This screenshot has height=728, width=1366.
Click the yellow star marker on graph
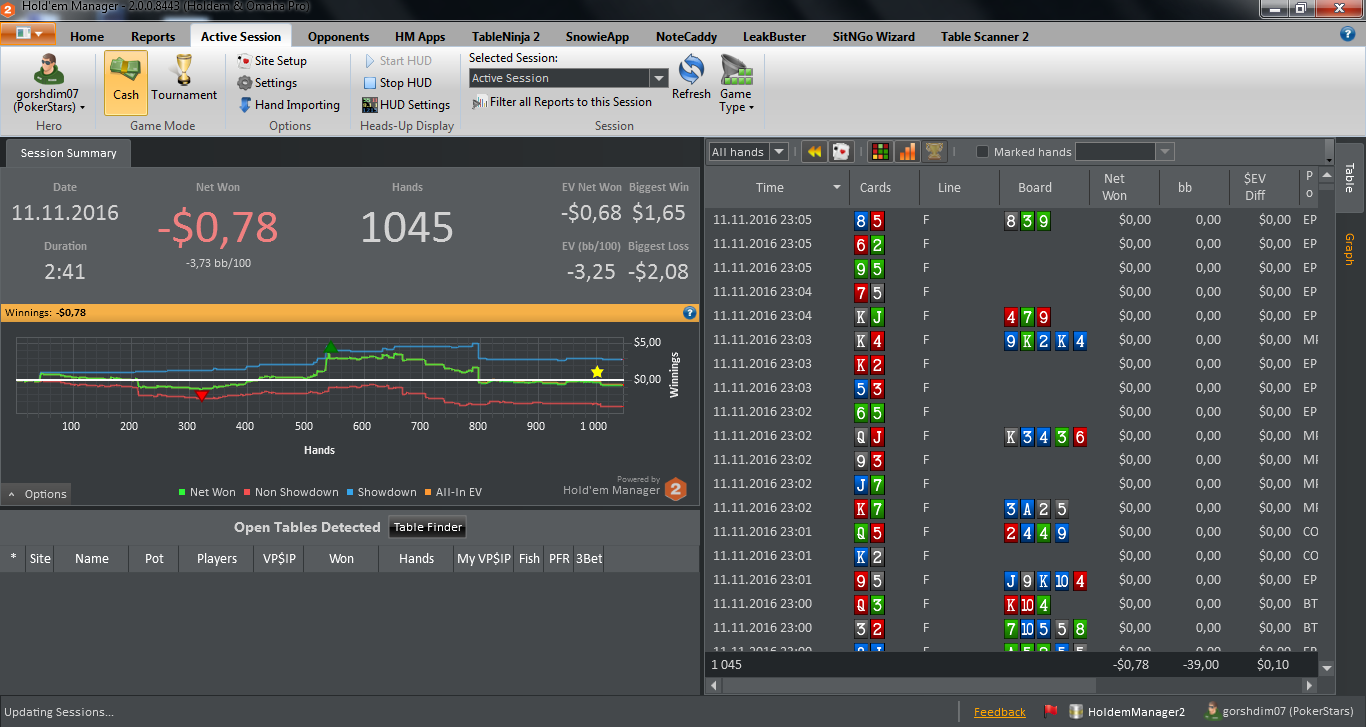pyautogui.click(x=597, y=372)
